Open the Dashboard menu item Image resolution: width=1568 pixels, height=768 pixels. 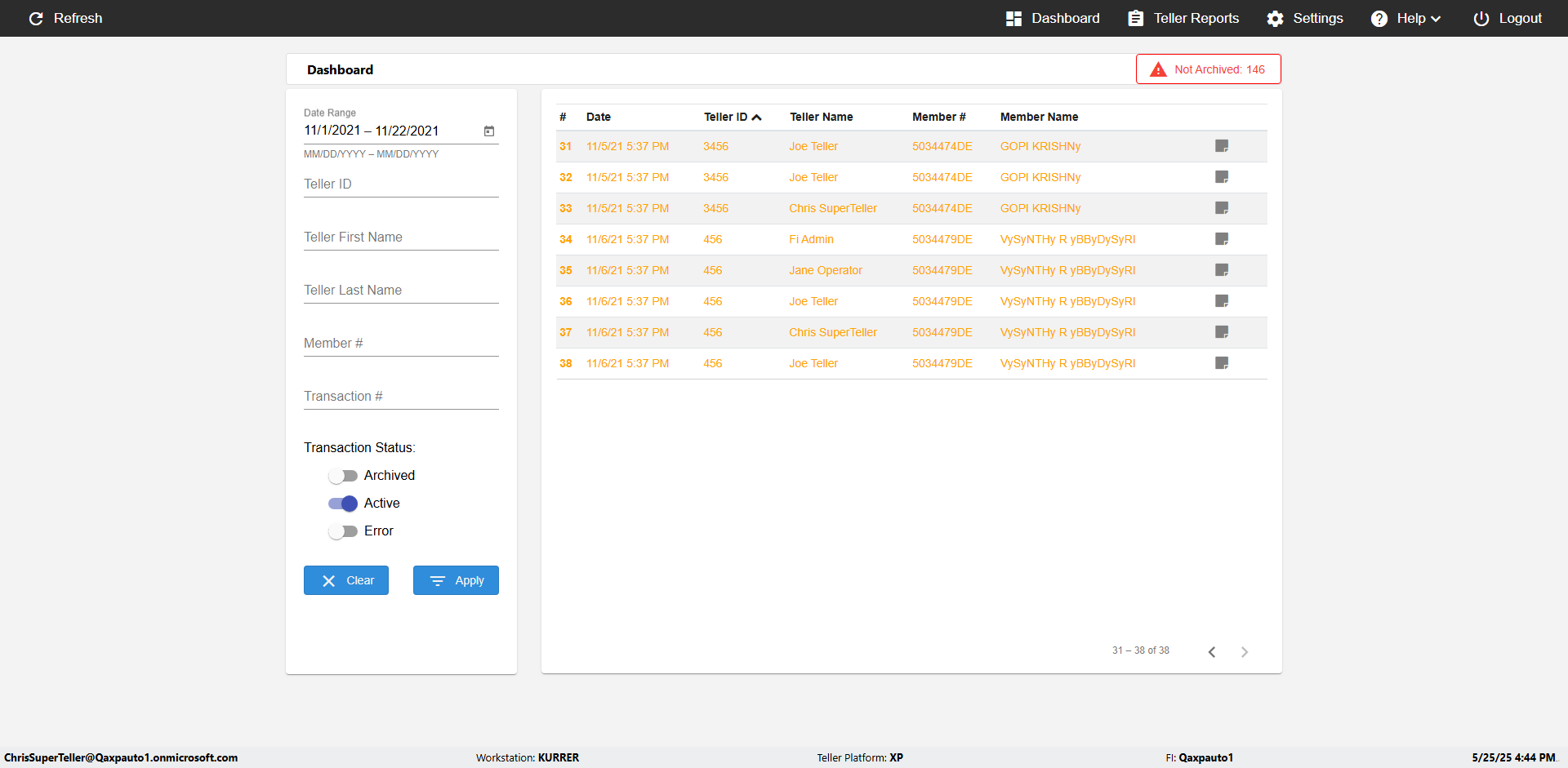tap(1053, 18)
